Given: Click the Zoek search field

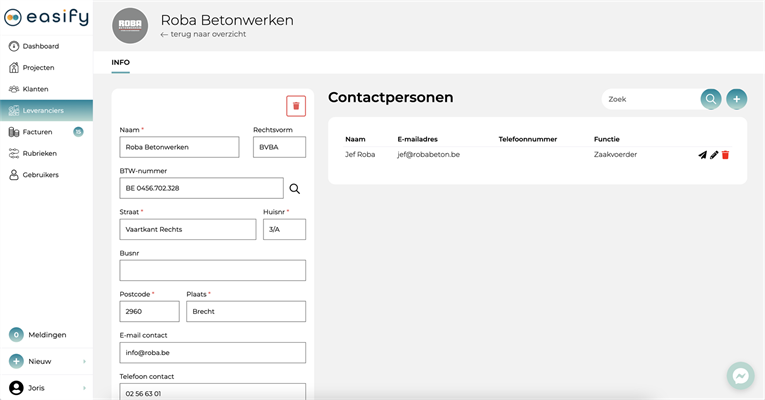Looking at the screenshot, I should click(x=650, y=99).
